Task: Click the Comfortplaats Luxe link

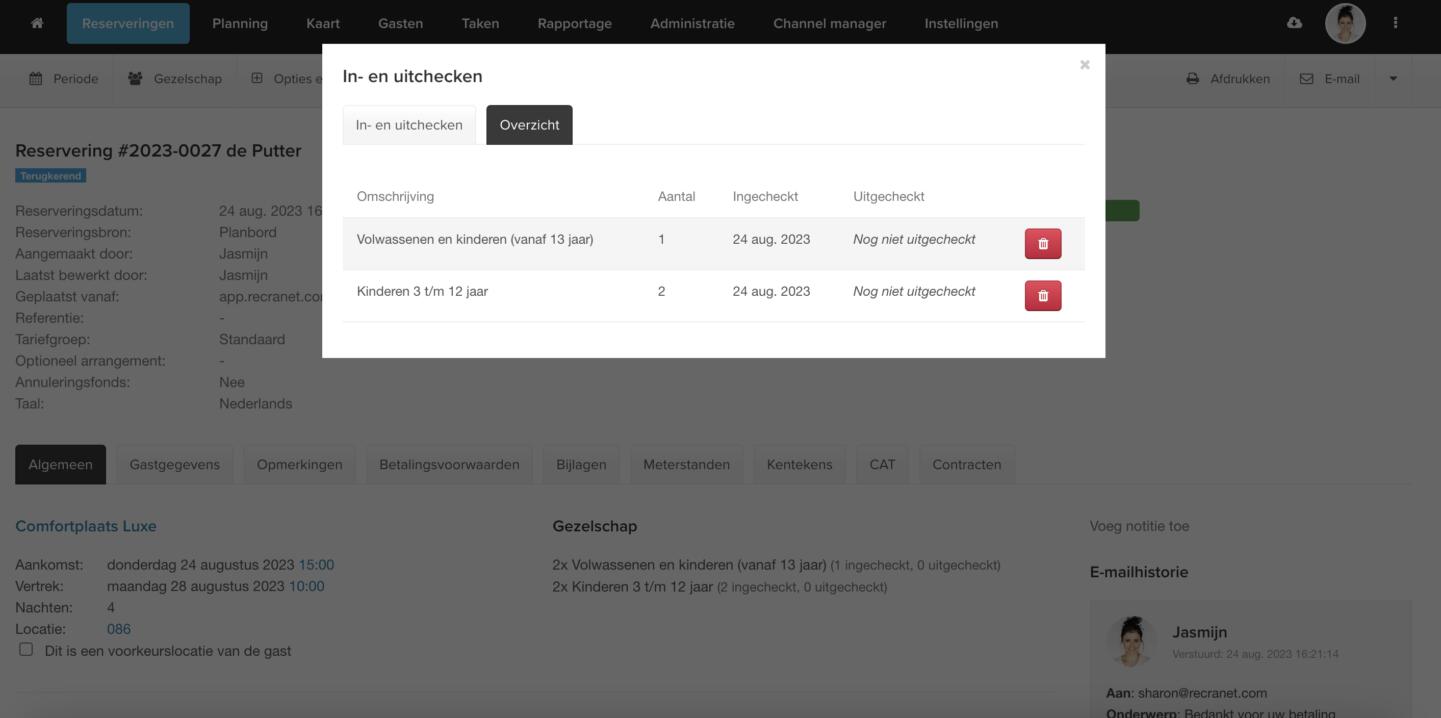Action: click(x=86, y=526)
